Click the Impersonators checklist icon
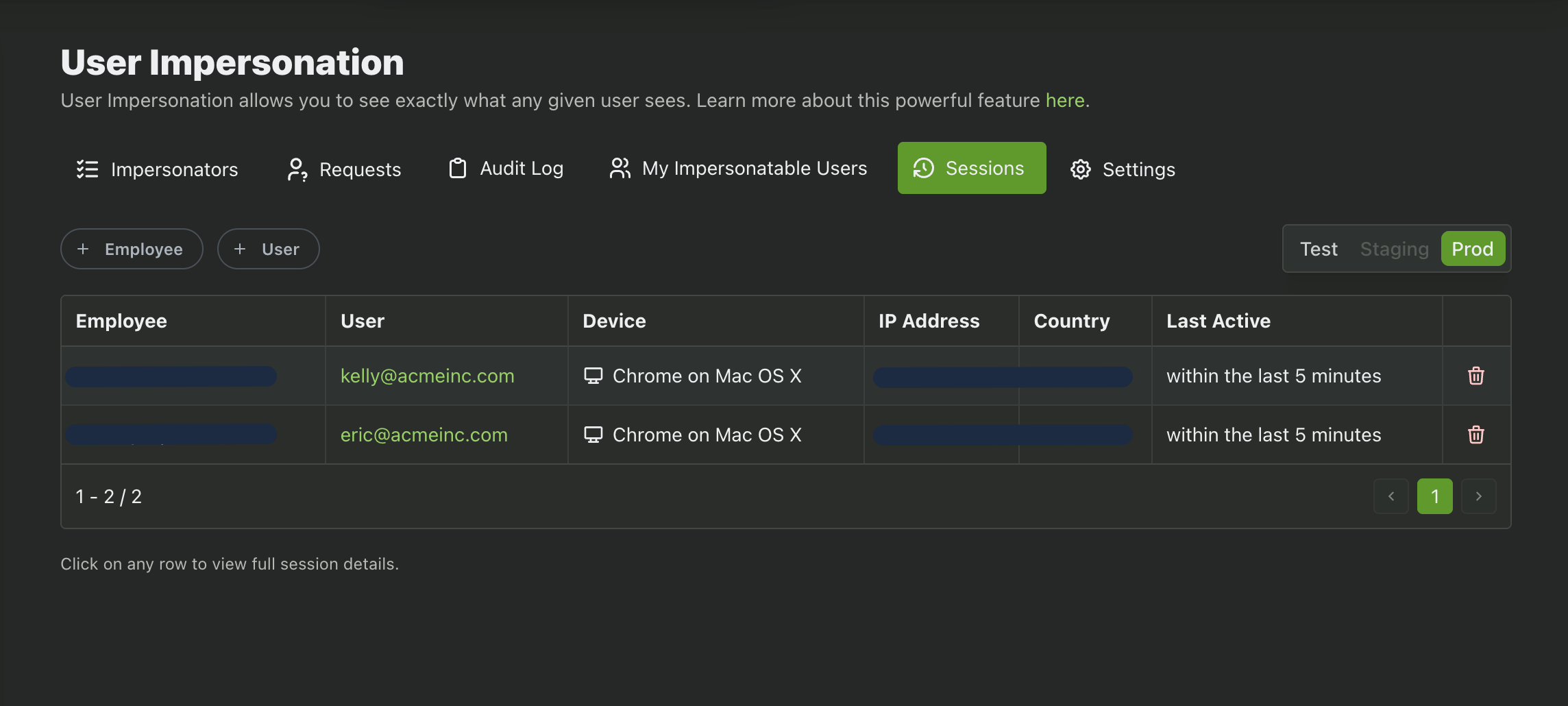This screenshot has height=706, width=1568. [88, 169]
